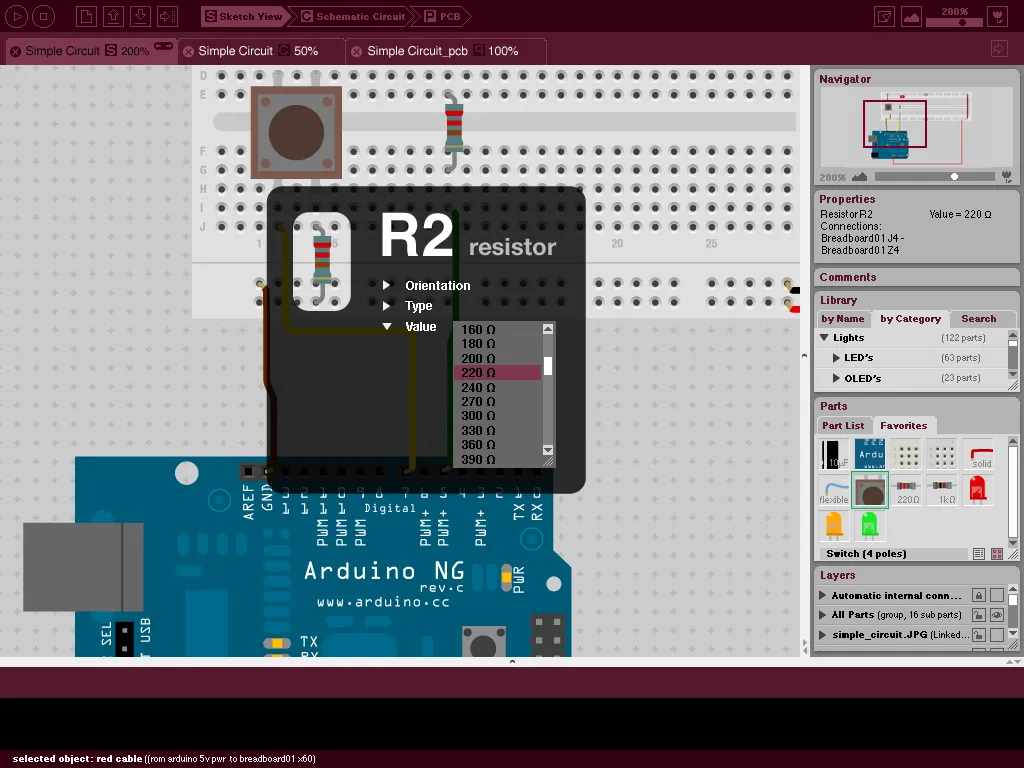This screenshot has width=1024, height=768.
Task: Click the export arrow toolbar icon
Action: pos(167,16)
